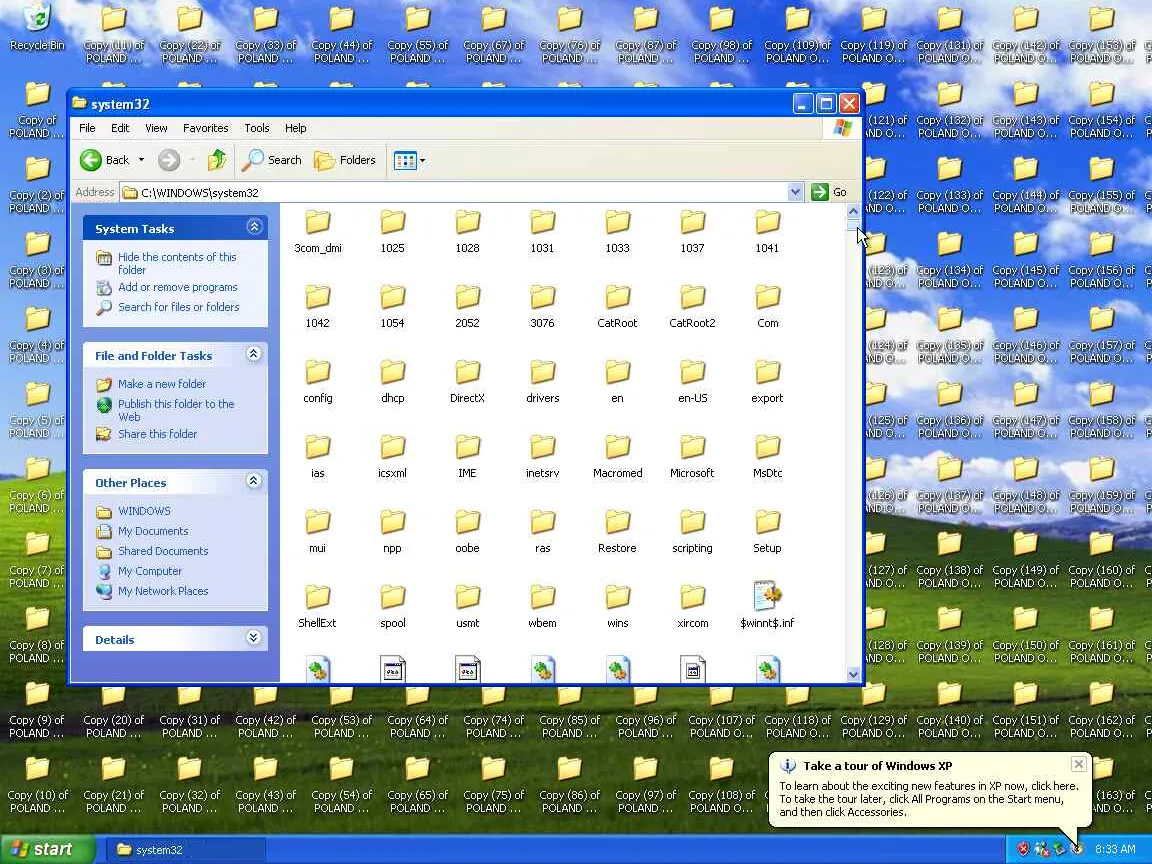Open My Documents in Other Places

153,531
